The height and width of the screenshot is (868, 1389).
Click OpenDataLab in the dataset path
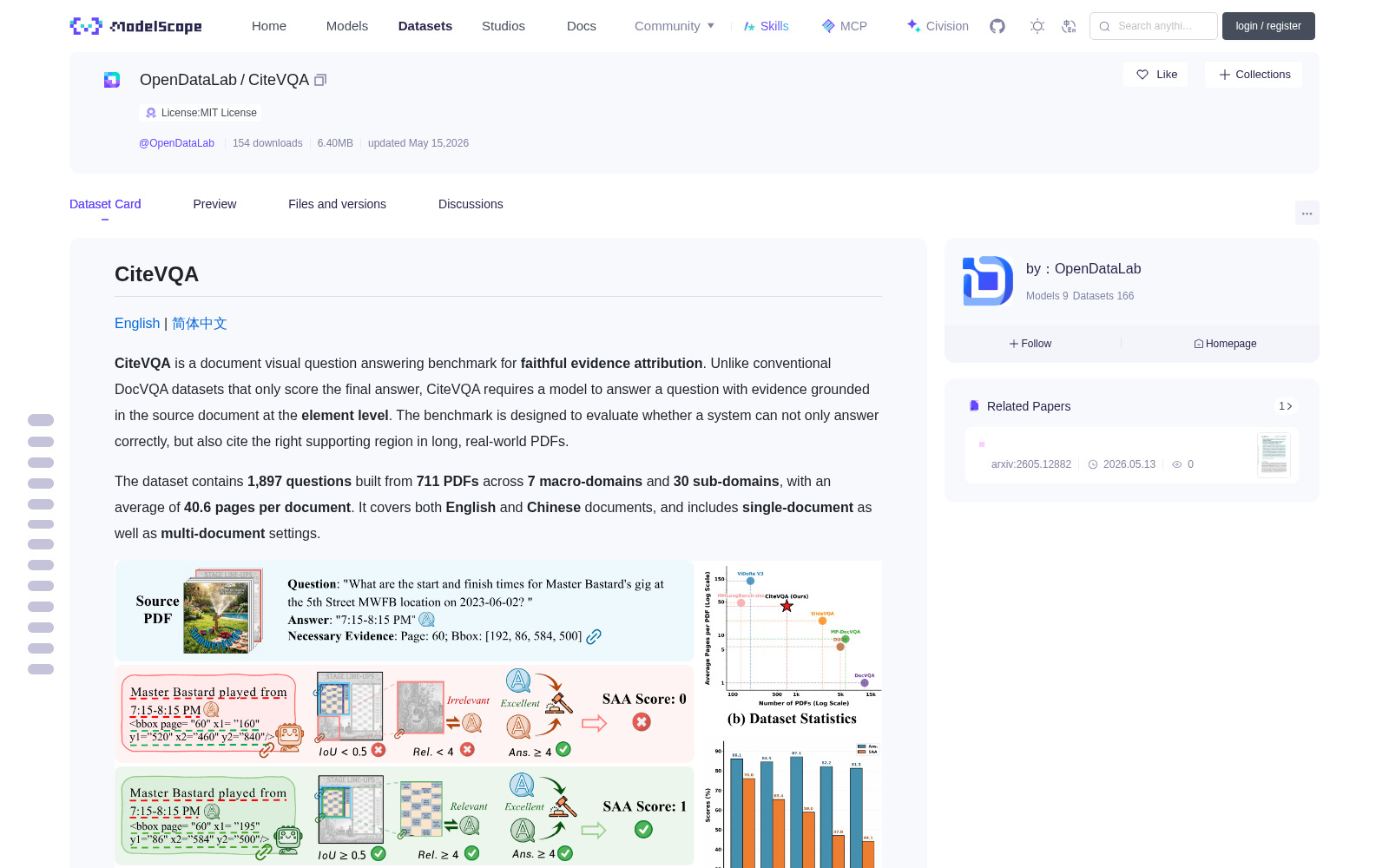point(188,80)
